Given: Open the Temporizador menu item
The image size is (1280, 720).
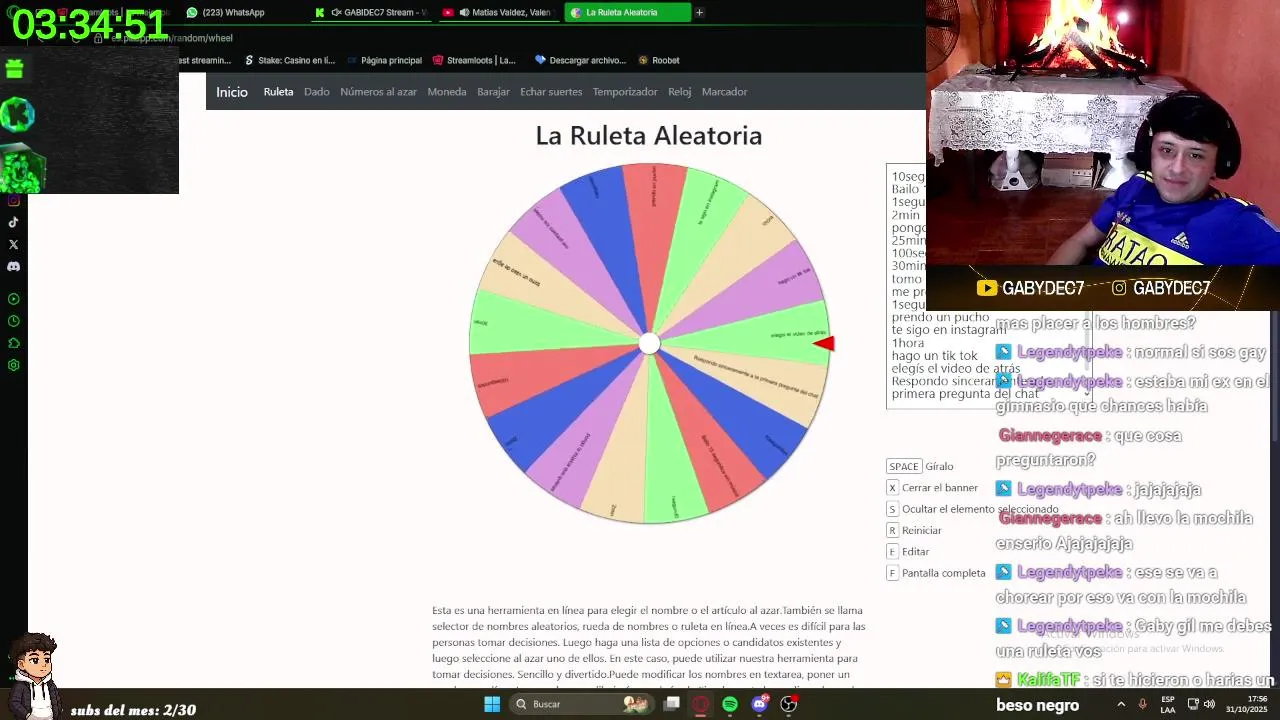Looking at the screenshot, I should 625,92.
